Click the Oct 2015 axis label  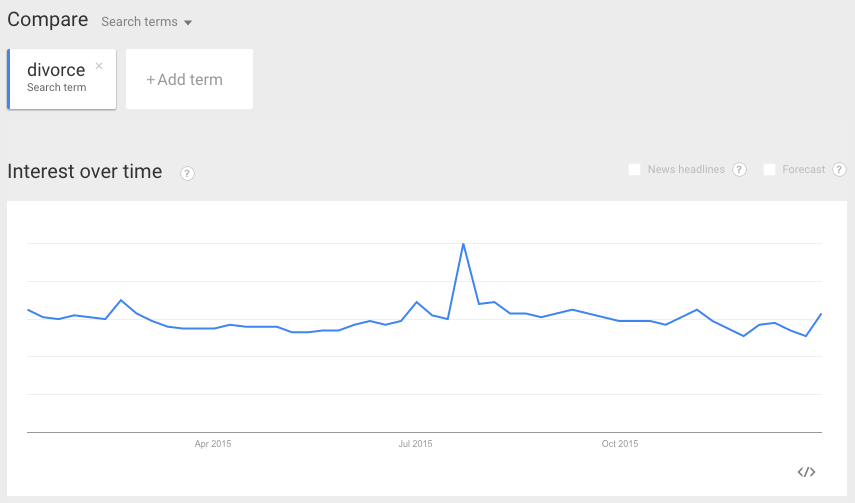point(620,444)
